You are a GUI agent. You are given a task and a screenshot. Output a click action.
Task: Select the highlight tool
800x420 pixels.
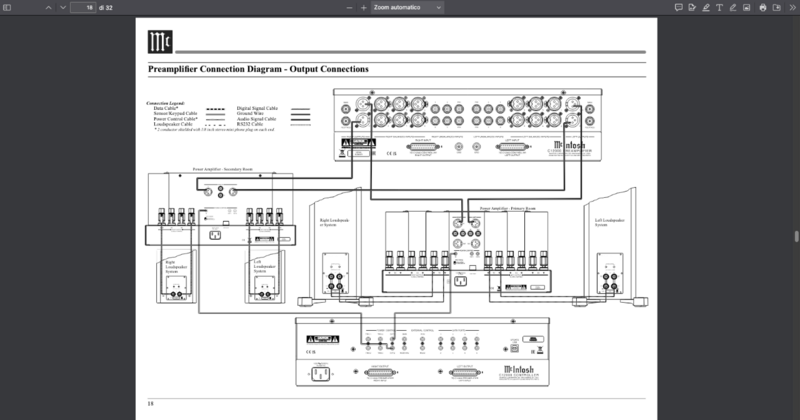click(706, 8)
